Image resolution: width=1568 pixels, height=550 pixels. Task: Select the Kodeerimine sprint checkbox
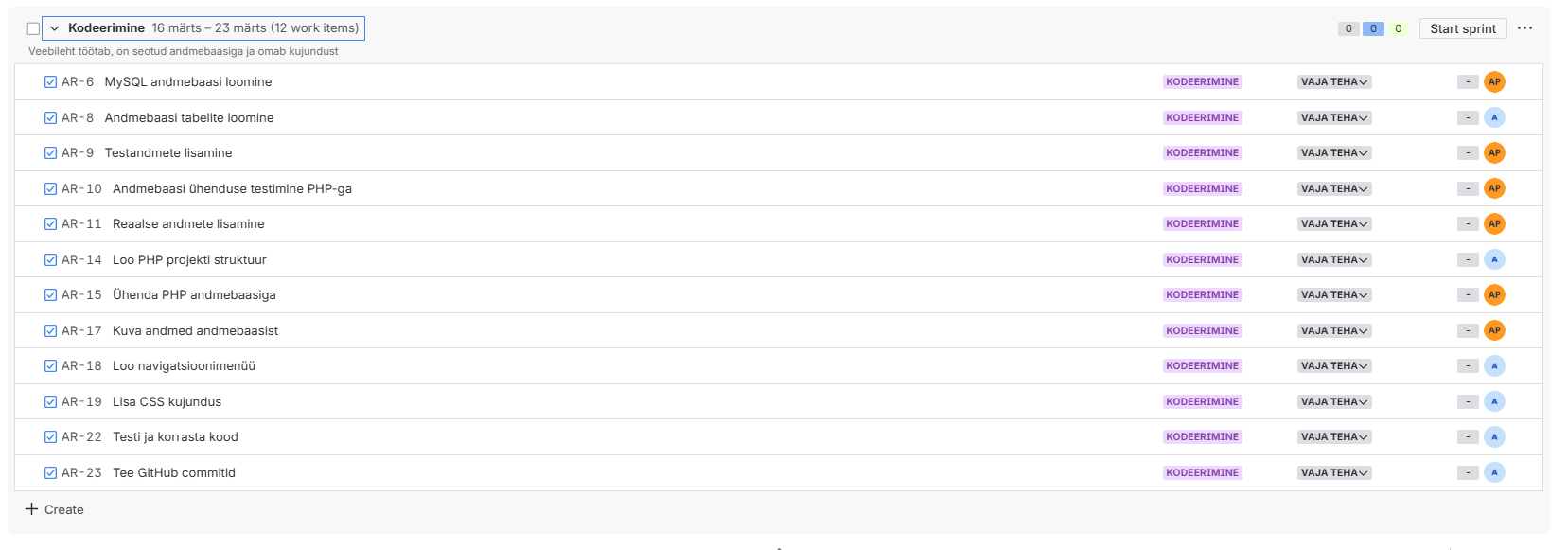[33, 28]
